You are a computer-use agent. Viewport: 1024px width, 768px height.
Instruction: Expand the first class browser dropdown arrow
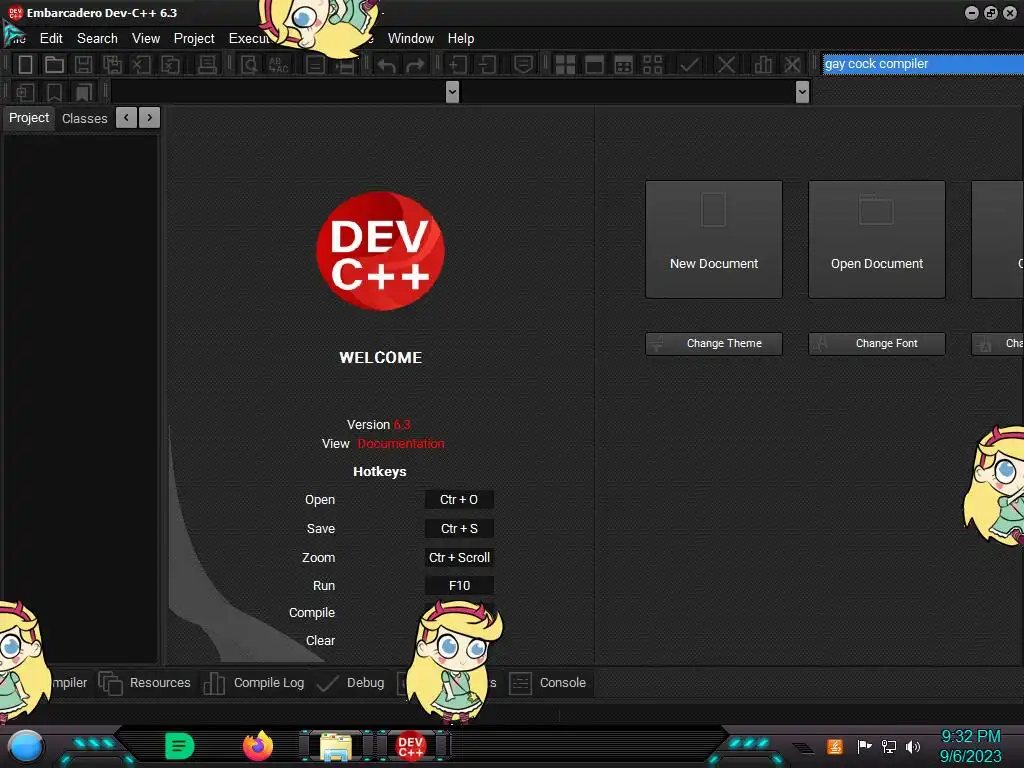(x=452, y=91)
